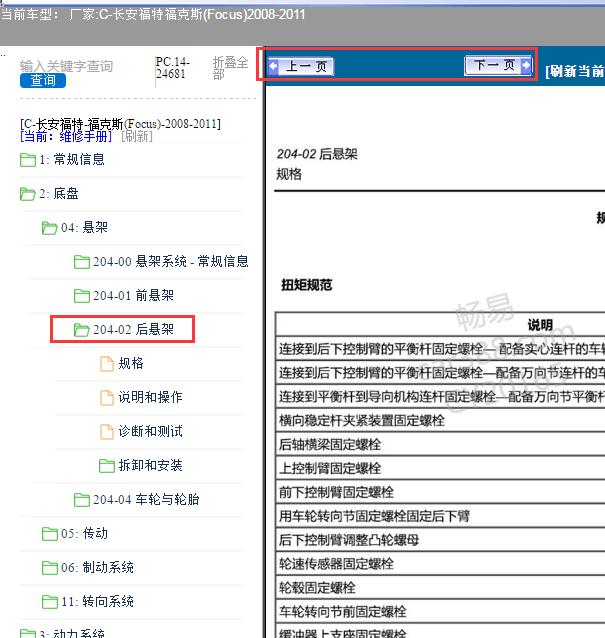This screenshot has width=605, height=638.
Task: Click the 轮毂固定螺栓 table row
Action: 440,588
